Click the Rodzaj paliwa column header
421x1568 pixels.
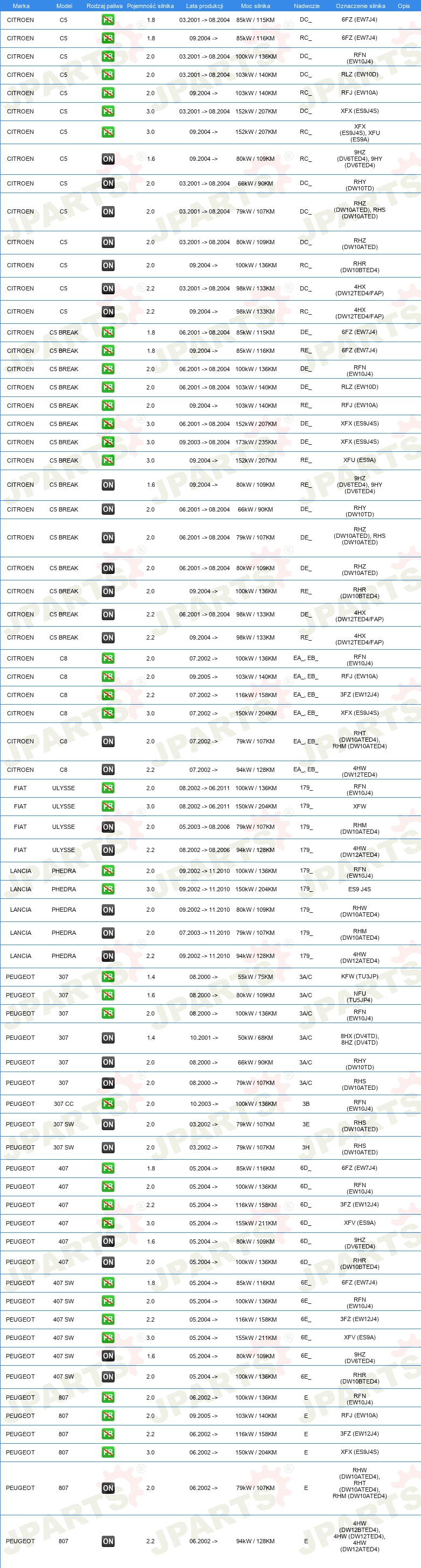point(104,6)
